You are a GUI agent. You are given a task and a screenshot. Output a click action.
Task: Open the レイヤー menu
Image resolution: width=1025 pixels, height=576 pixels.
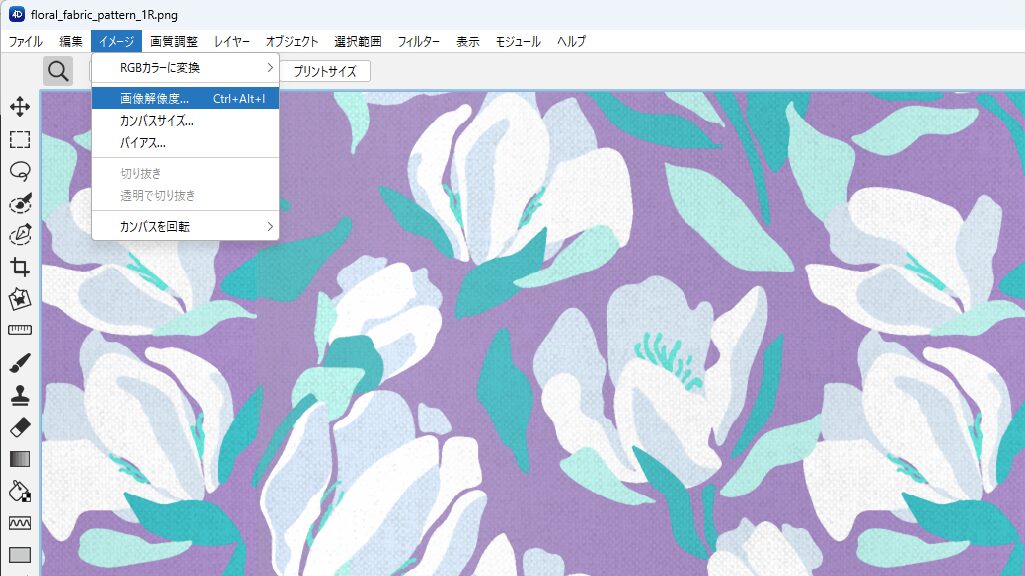231,41
